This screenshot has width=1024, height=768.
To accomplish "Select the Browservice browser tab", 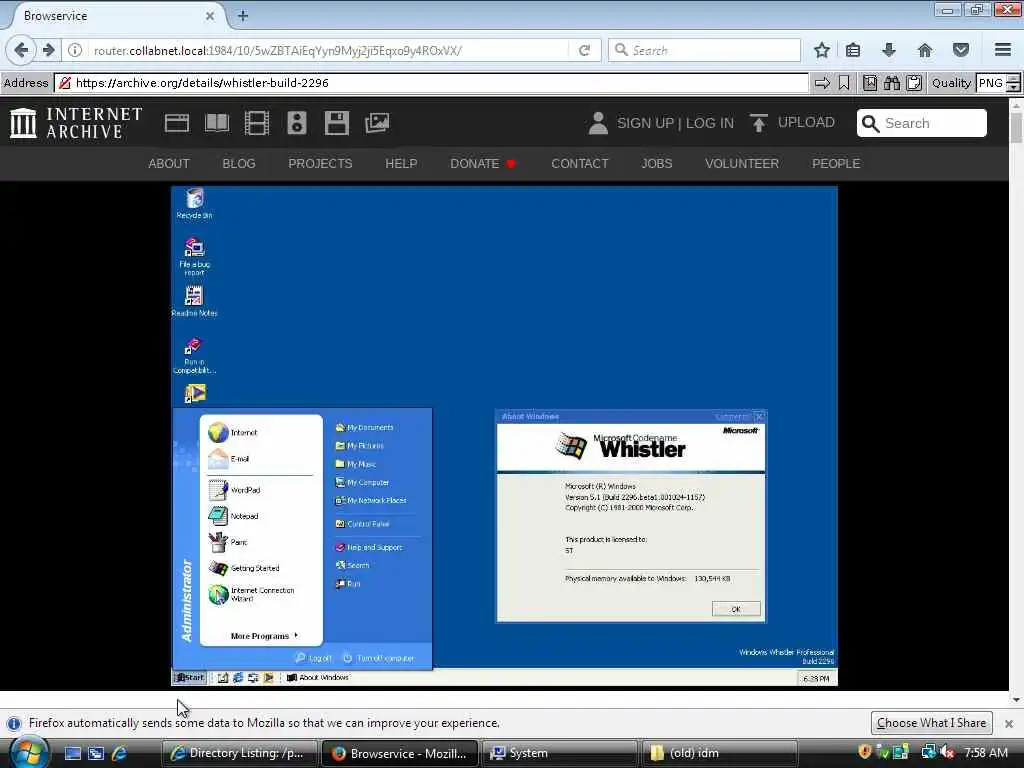I will click(x=118, y=16).
